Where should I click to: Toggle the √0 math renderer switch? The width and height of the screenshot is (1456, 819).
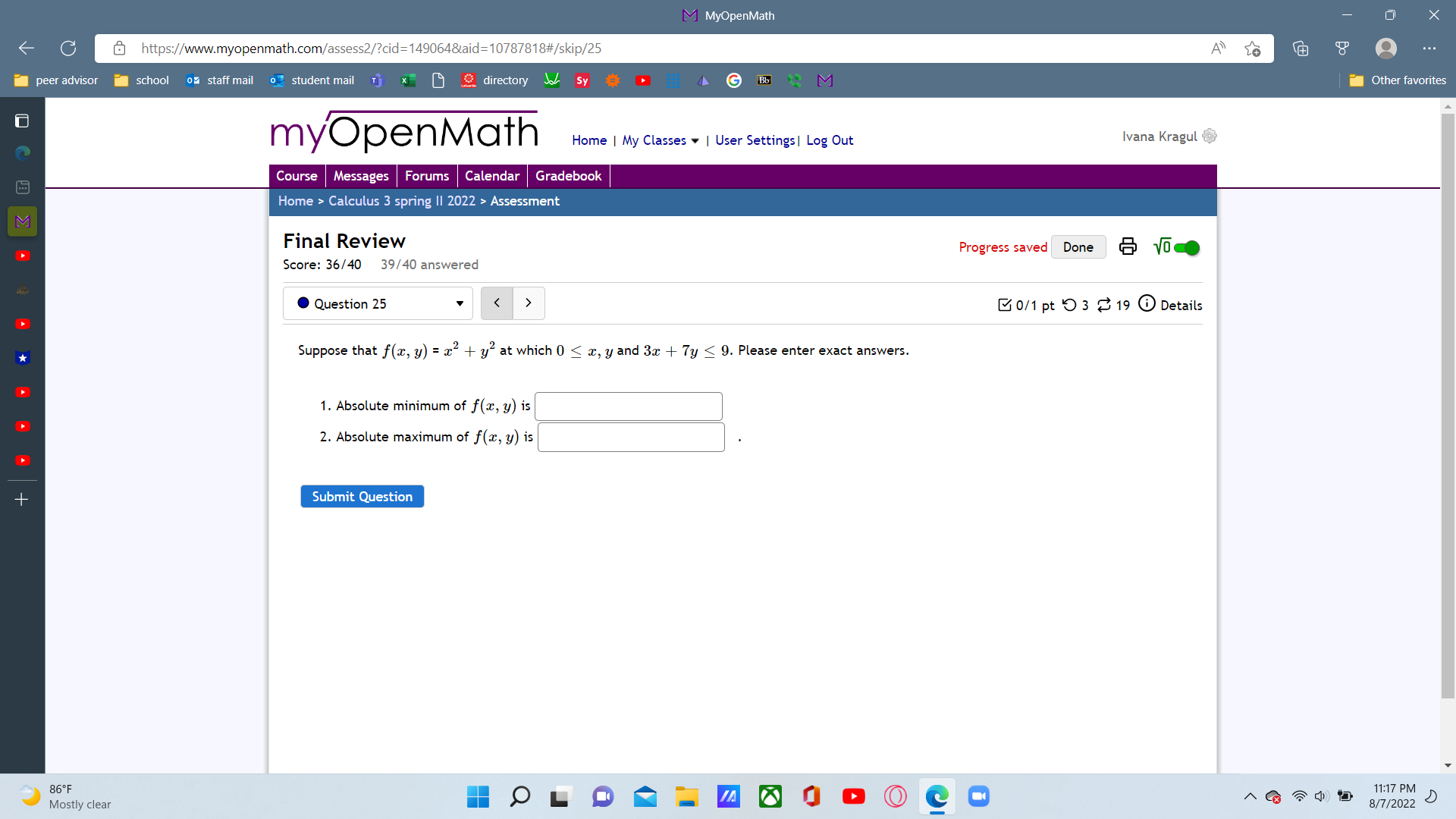coord(1185,247)
